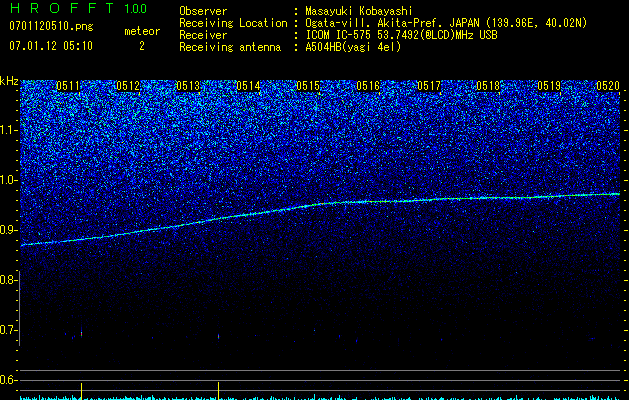This screenshot has width=629, height=400.
Task: Click the 1.1 frequency axis label
Action: tap(8, 130)
